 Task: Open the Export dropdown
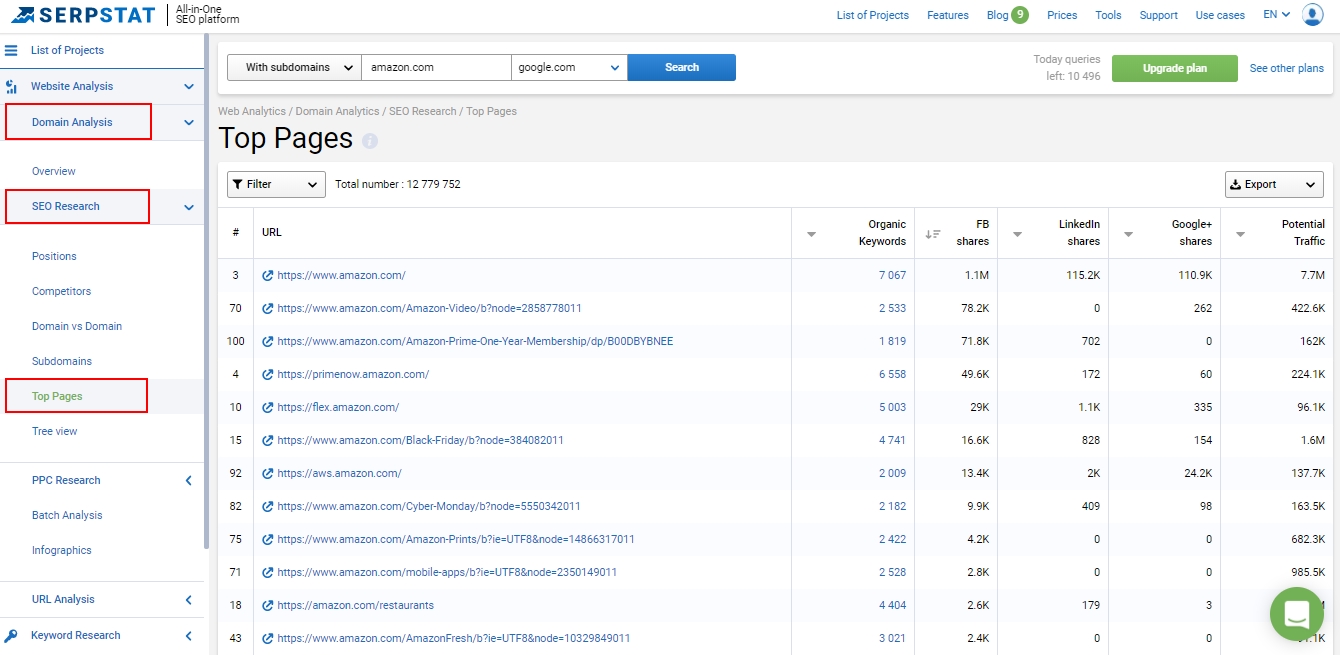pyautogui.click(x=1274, y=184)
